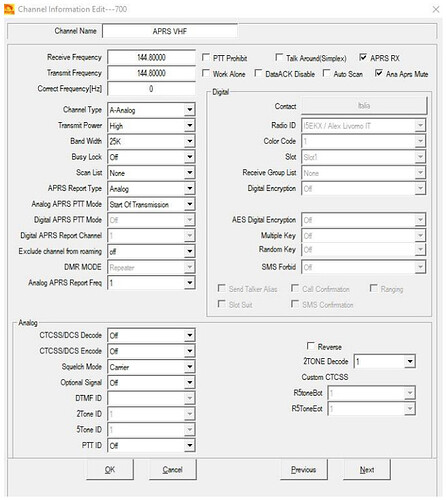This screenshot has width=446, height=500.
Task: Click the Send Talker Alias checkbox
Action: coord(222,288)
